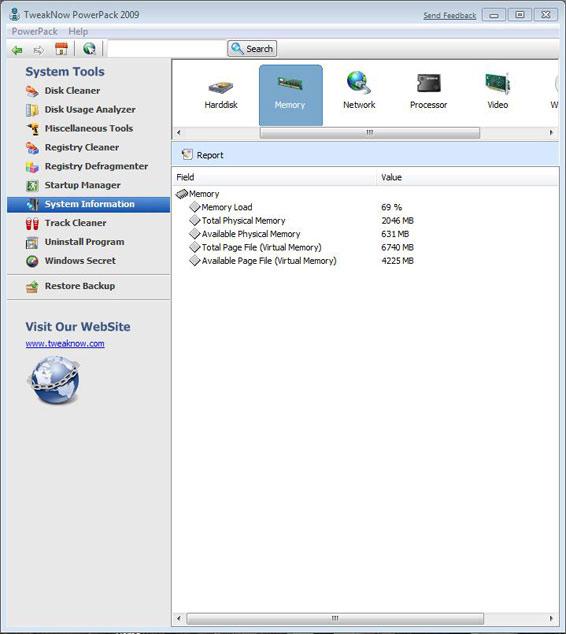Screen dimensions: 566x634
Task: Close the TweakNow PowerPack window
Action: 546,15
